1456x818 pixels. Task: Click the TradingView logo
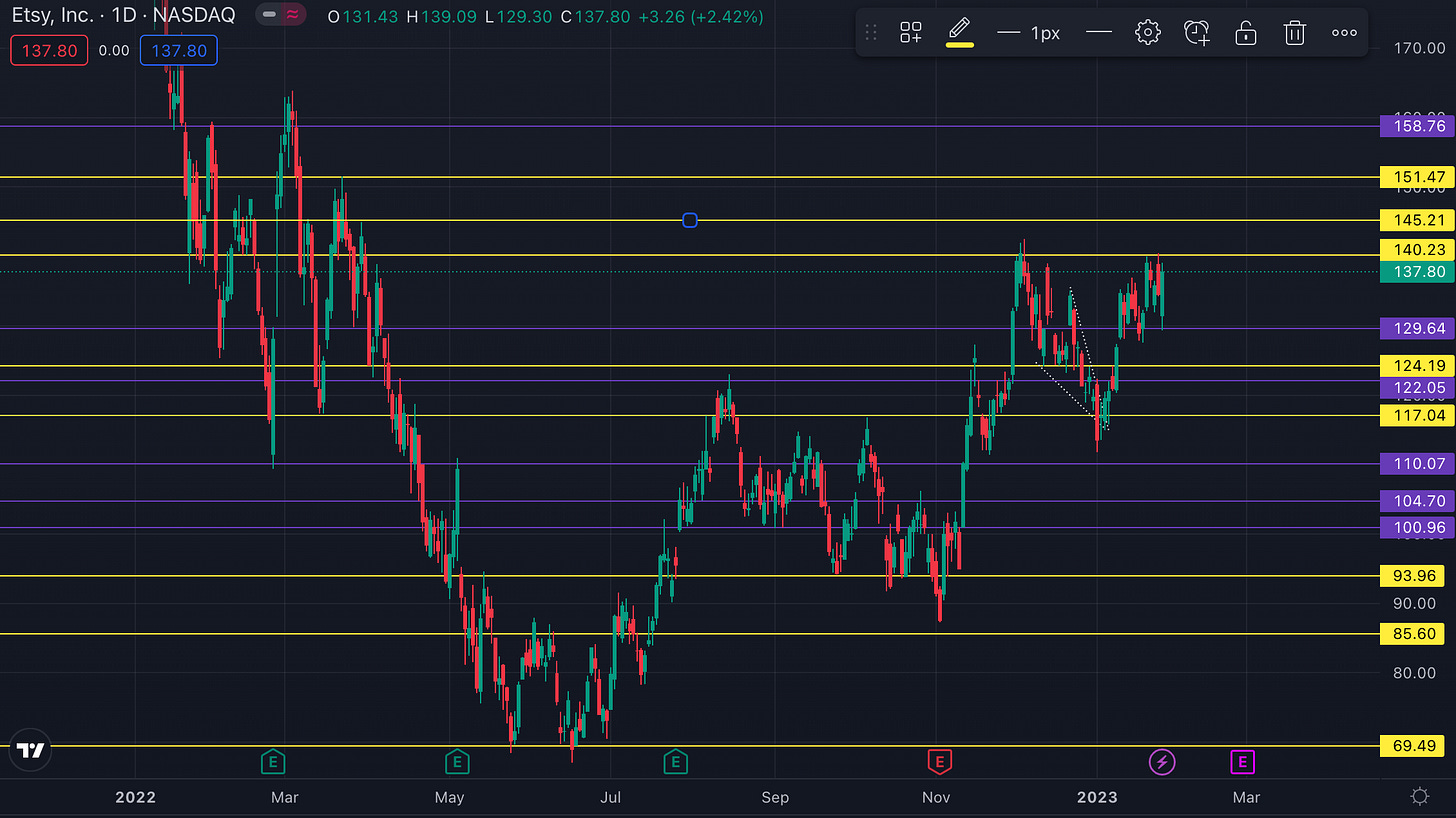pos(31,750)
